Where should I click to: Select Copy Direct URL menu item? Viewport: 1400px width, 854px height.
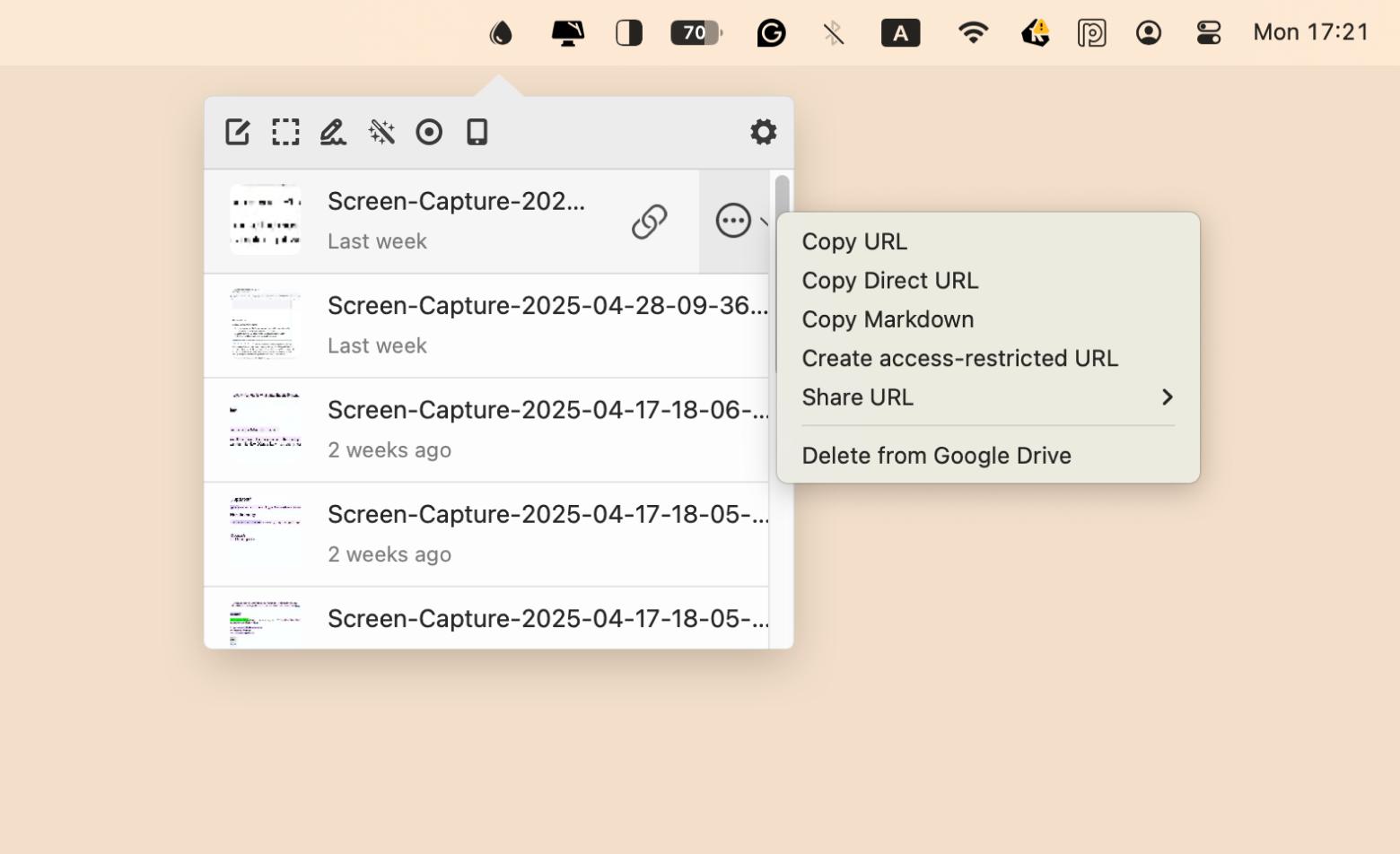[889, 281]
